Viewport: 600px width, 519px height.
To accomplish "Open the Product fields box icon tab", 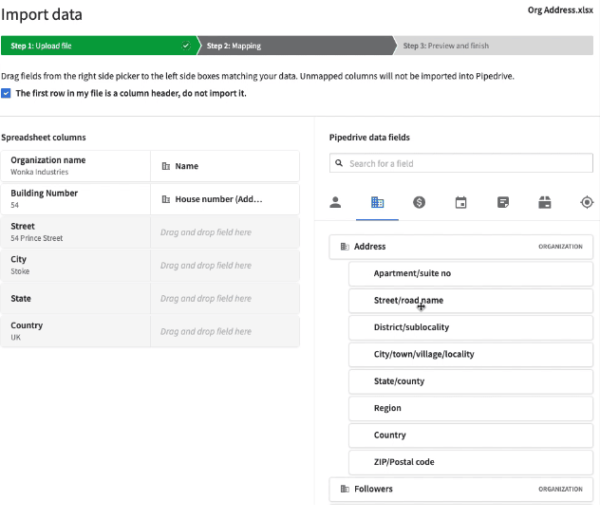I will tap(545, 202).
